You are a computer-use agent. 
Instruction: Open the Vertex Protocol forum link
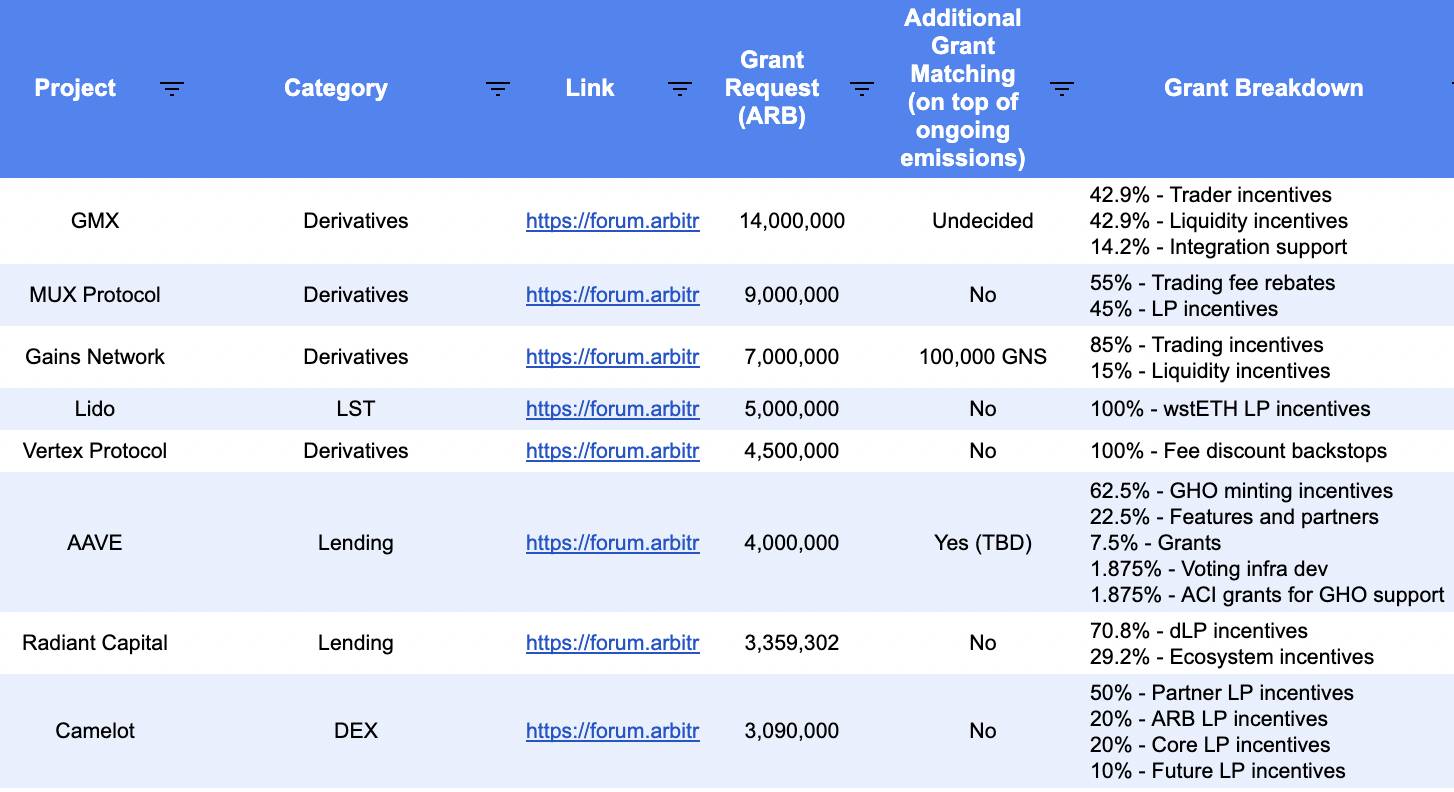[613, 451]
